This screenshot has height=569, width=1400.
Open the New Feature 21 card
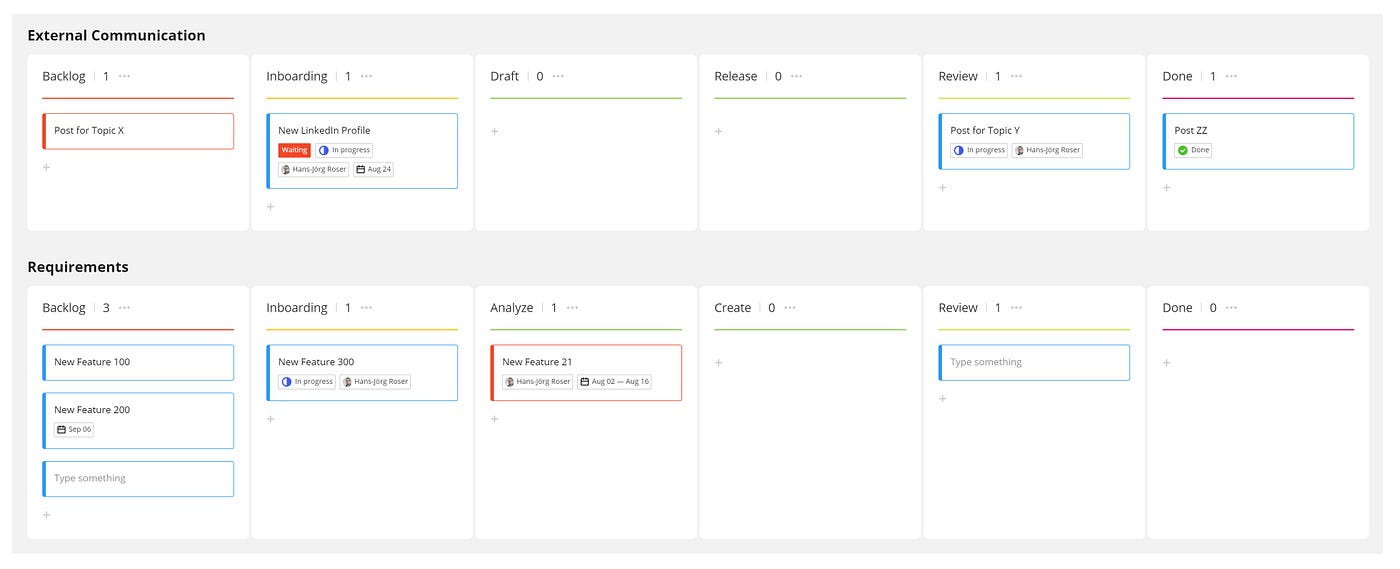pyautogui.click(x=586, y=373)
